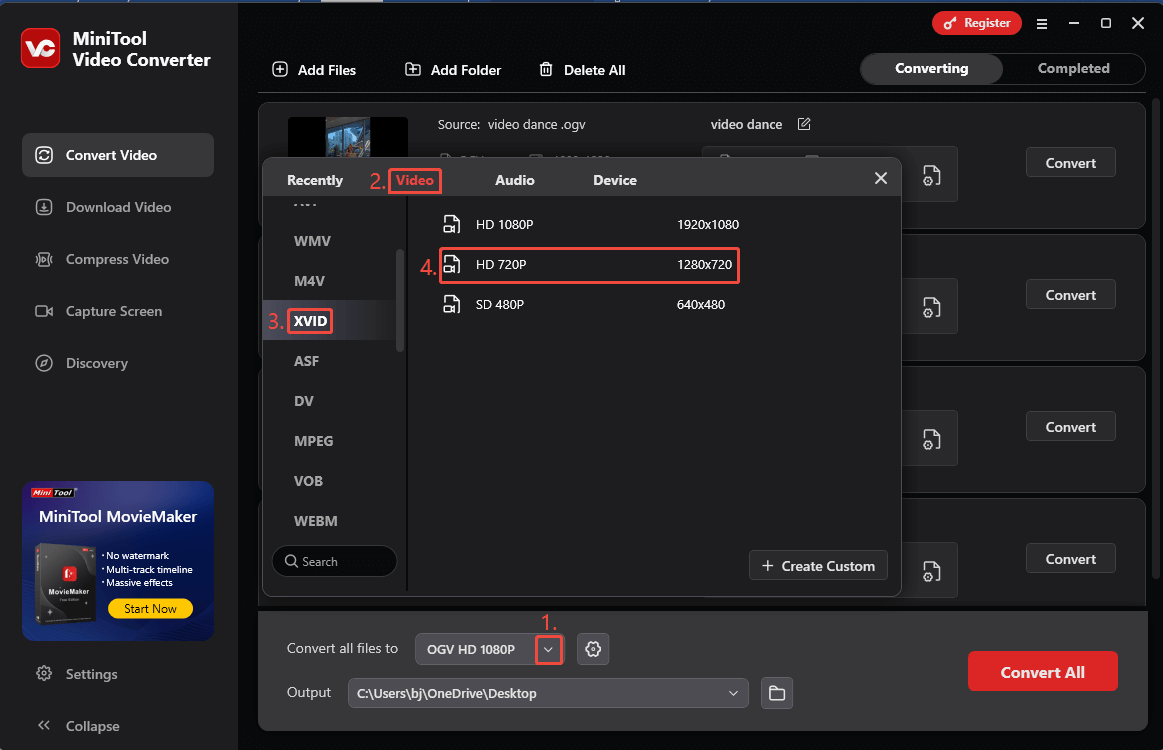Select the HD 1080P preset
Viewport: 1163px width, 750px height.
(590, 225)
